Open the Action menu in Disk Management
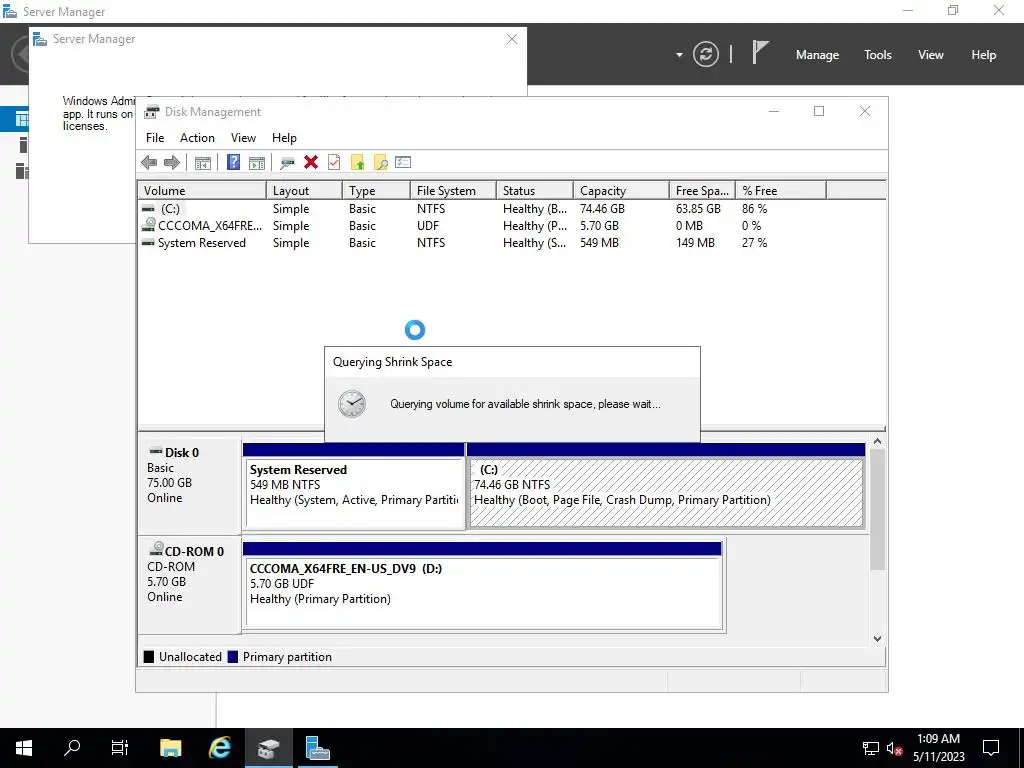1024x768 pixels. coord(197,138)
